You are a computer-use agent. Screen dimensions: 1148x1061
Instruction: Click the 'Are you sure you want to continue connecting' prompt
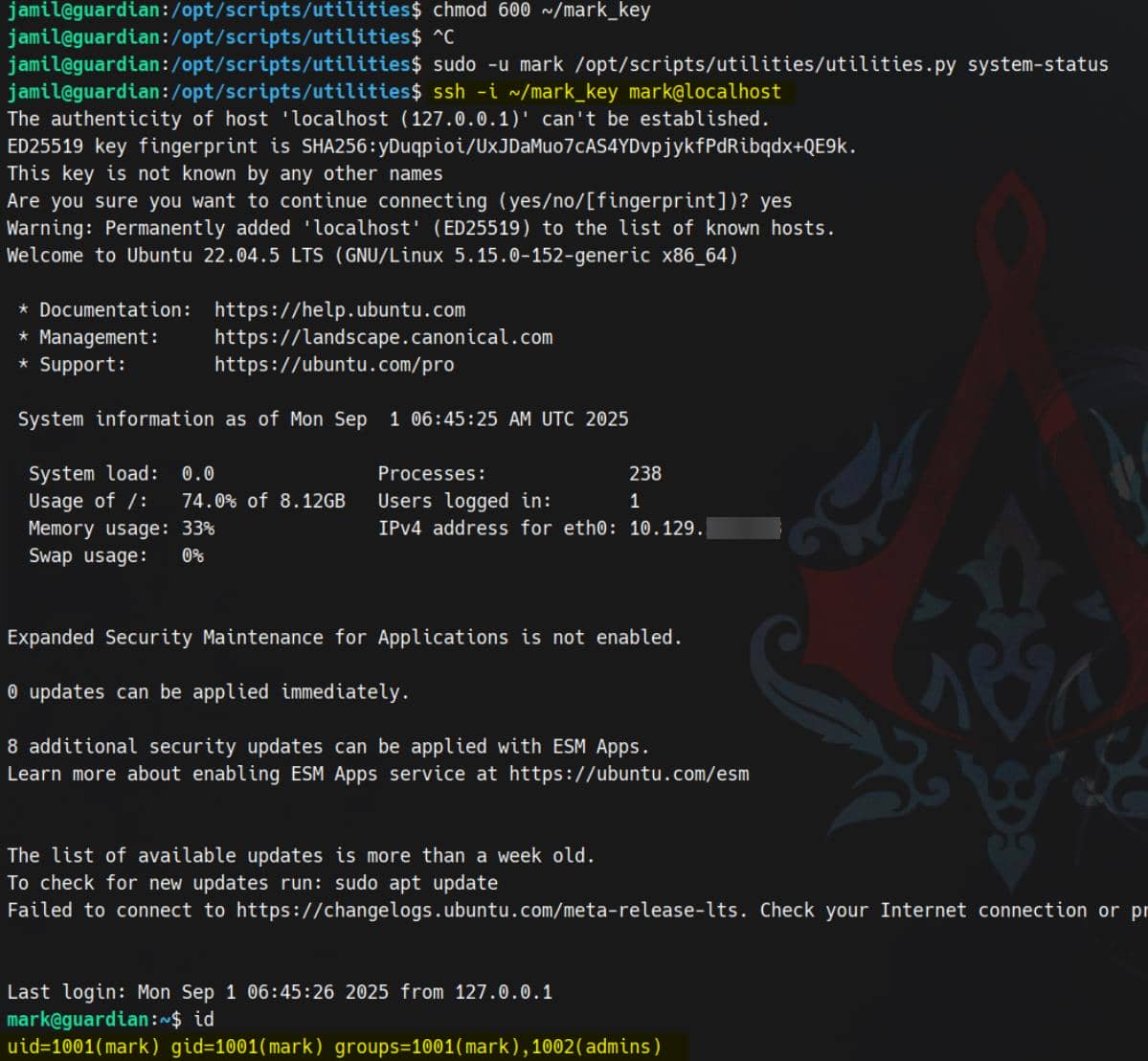[x=399, y=201]
